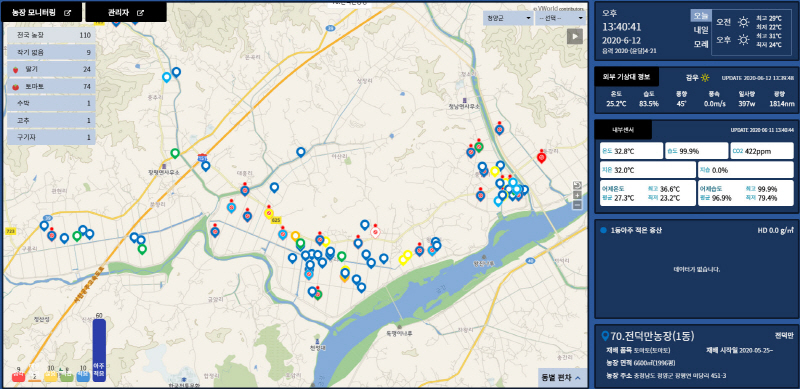Viewport: 800px width, 389px height.
Task: Click the strawberry icon in 딸기 row
Action: [16, 69]
